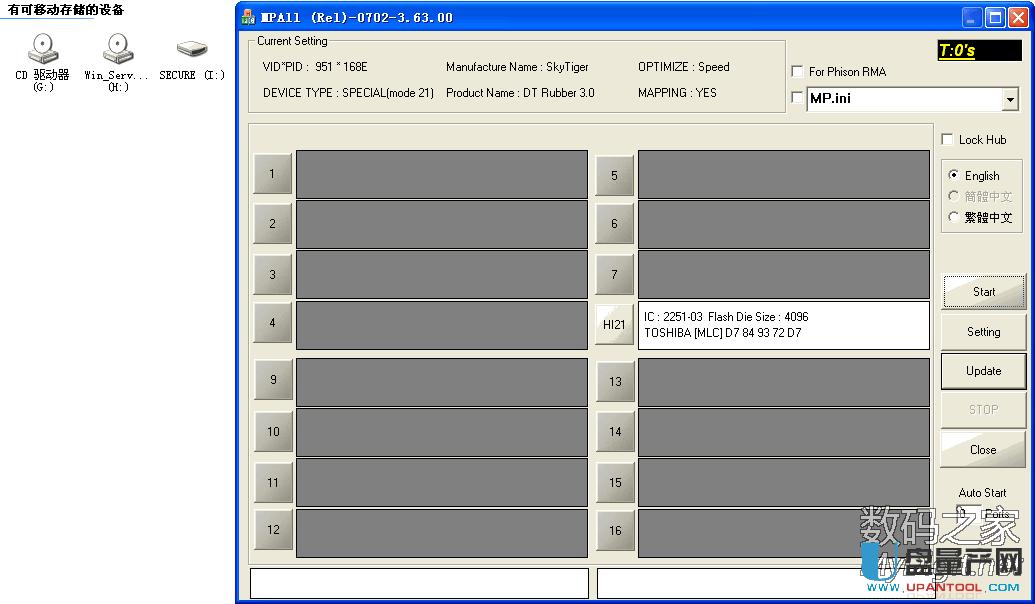Enable the MP.ini checkbox
The height and width of the screenshot is (604, 1035).
796,97
